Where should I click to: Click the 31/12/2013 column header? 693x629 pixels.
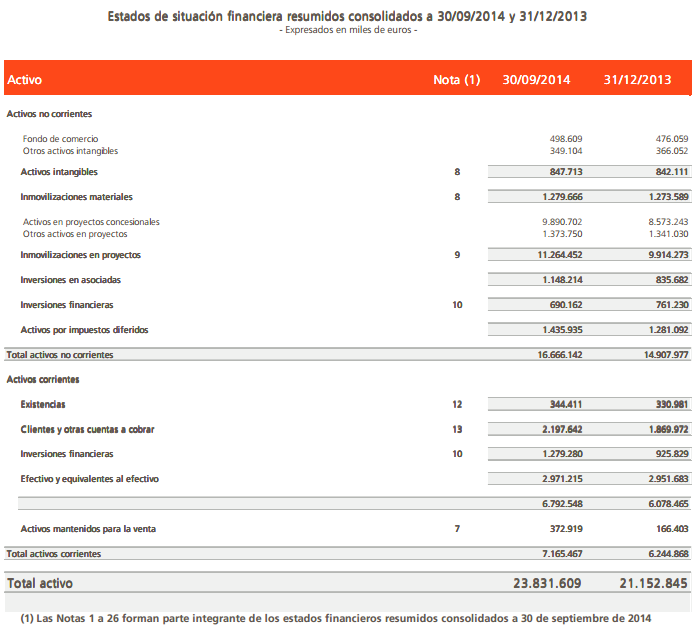coord(638,80)
